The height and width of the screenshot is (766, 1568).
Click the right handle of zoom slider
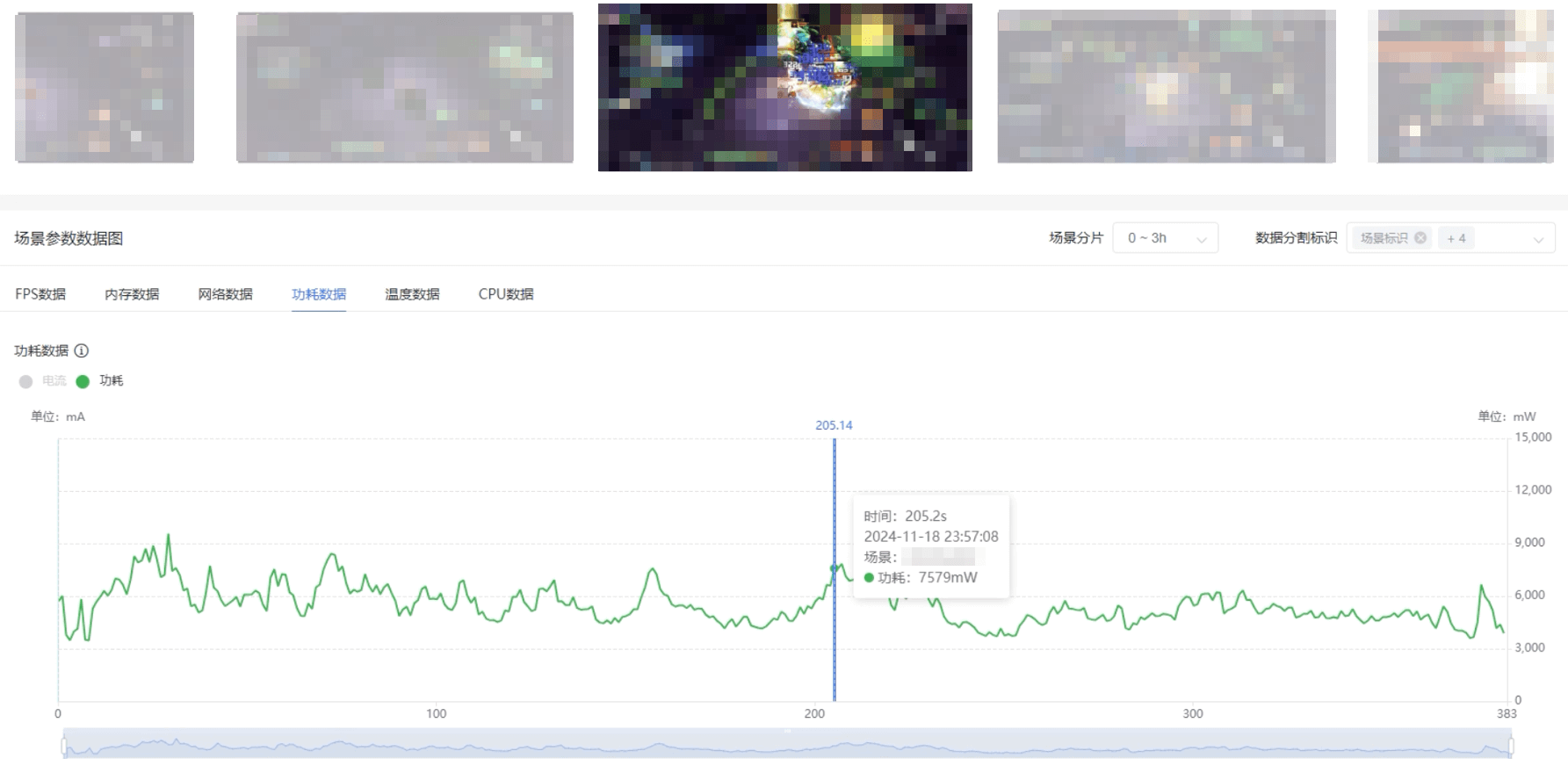tap(1511, 747)
